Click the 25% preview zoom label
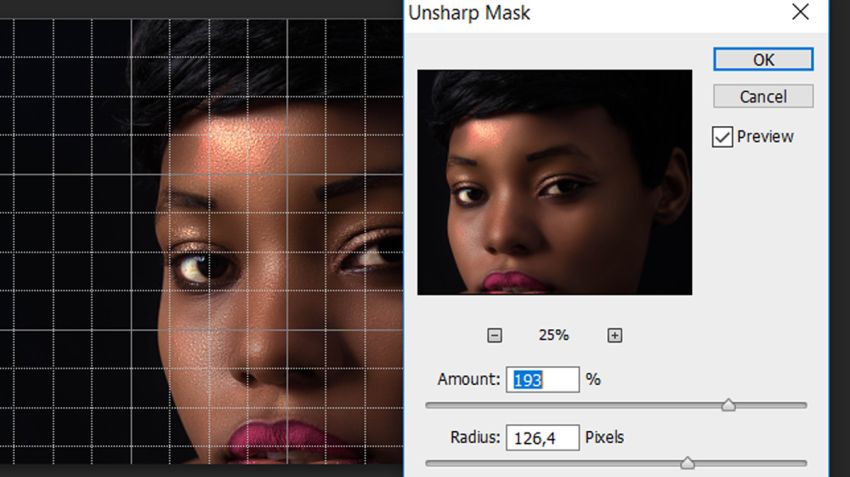The image size is (850, 477). point(554,336)
